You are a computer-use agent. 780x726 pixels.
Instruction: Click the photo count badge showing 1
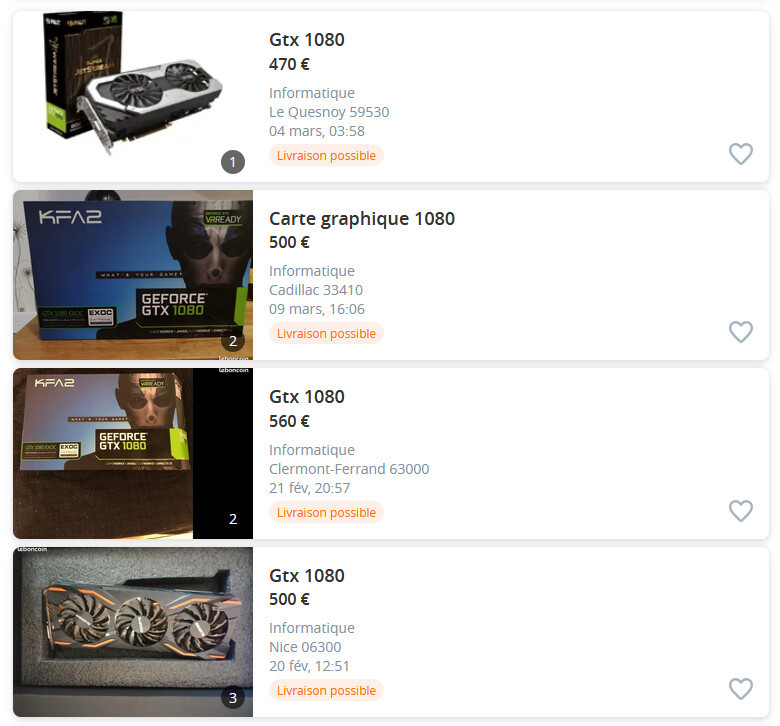point(233,162)
